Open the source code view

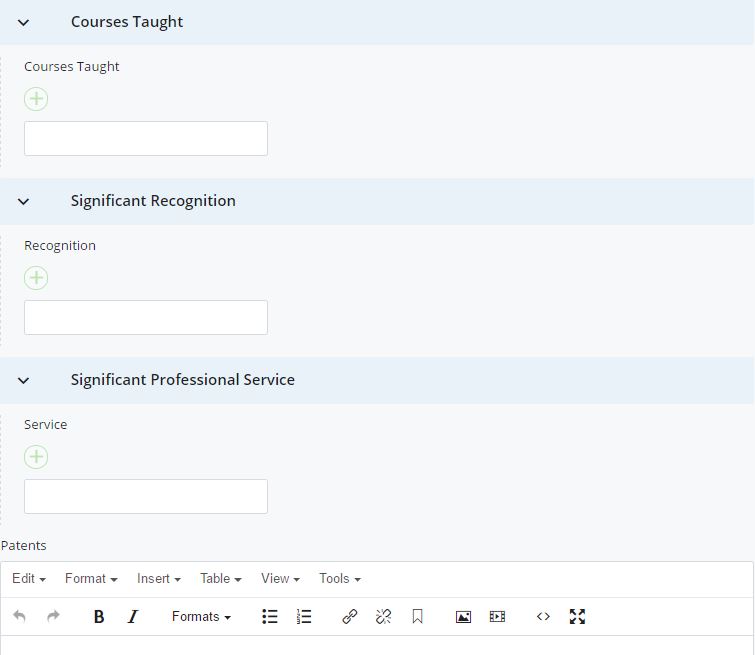click(x=543, y=617)
